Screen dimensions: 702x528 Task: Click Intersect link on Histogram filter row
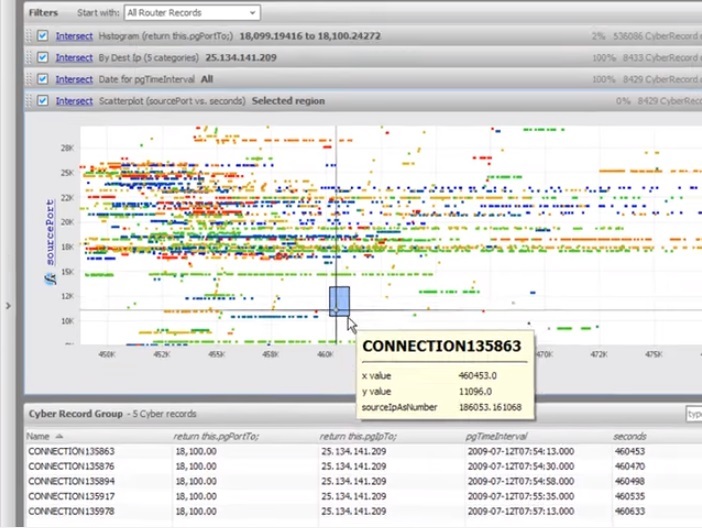(x=74, y=36)
